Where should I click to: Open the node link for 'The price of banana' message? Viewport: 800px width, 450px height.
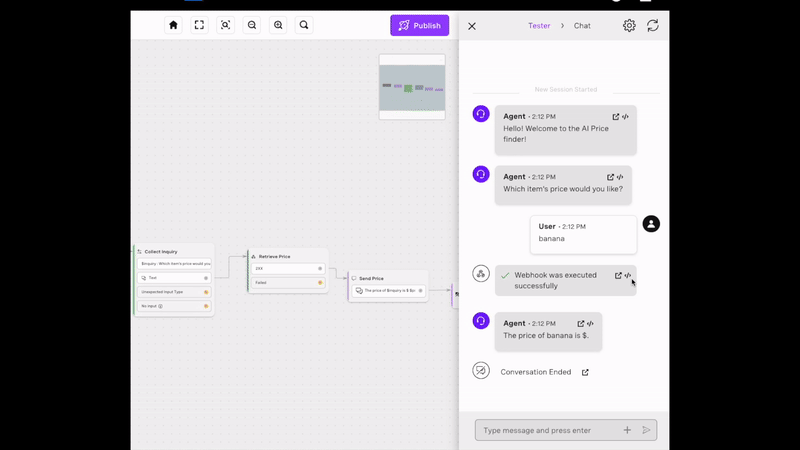click(x=581, y=323)
